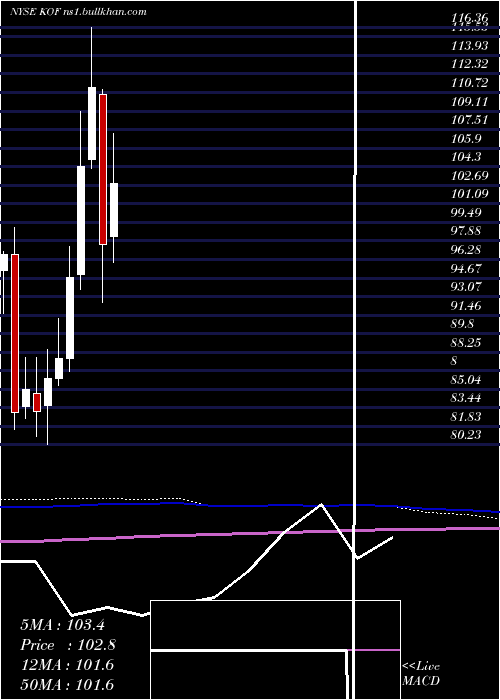This screenshot has width=500, height=700.
Task: Open the <<Live MACD label
Action: coord(421,674)
